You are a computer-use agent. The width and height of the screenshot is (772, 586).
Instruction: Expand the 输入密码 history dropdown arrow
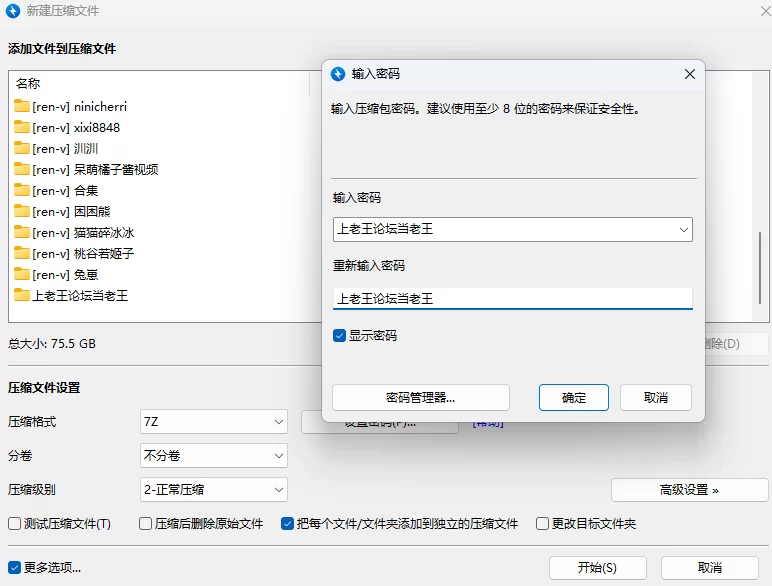pos(683,229)
